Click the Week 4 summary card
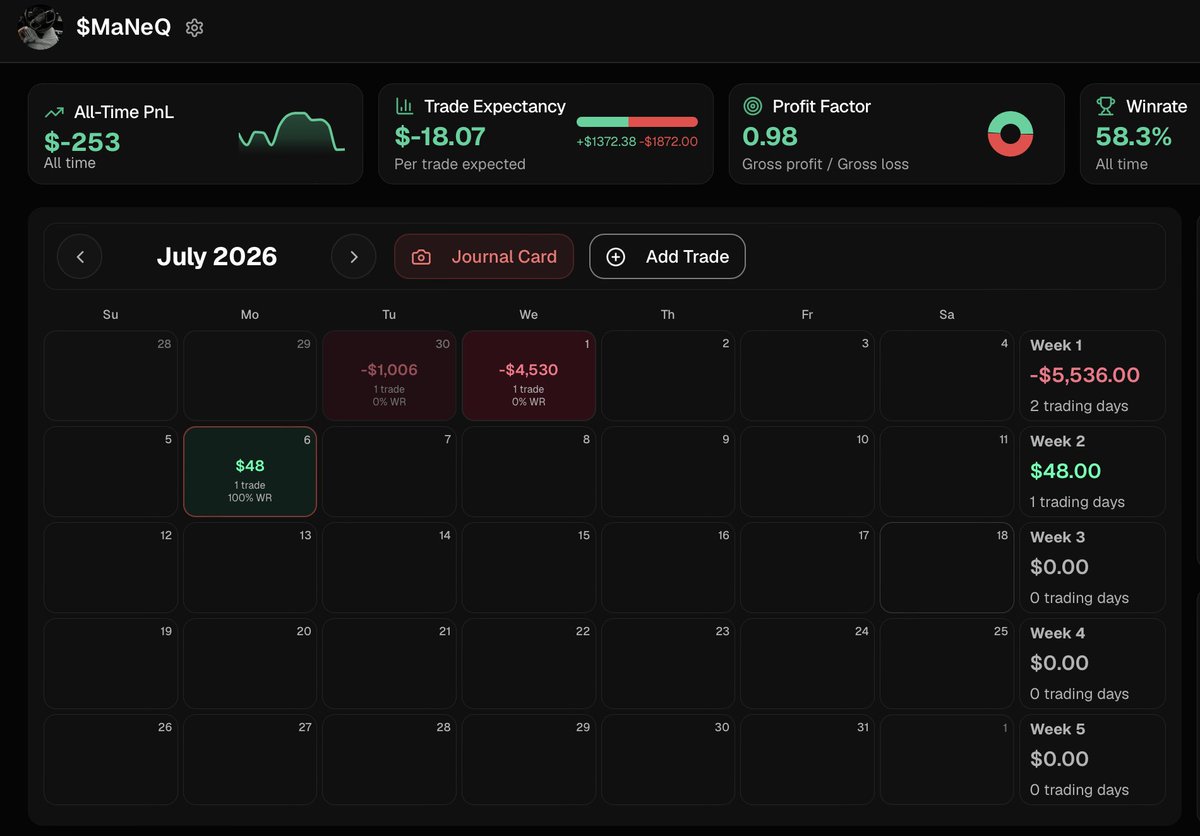Viewport: 1200px width, 836px height. point(1093,663)
